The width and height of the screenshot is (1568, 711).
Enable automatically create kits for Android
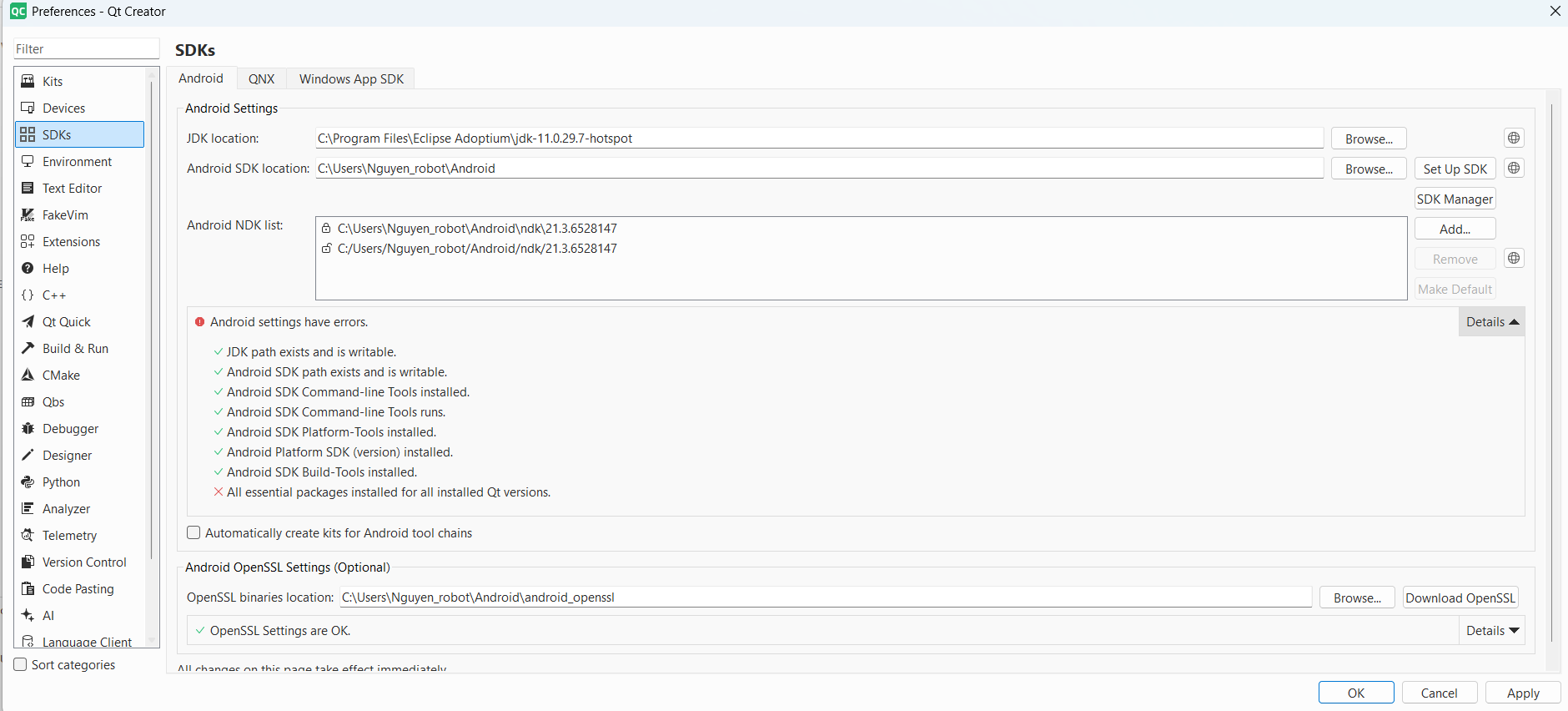click(x=193, y=532)
